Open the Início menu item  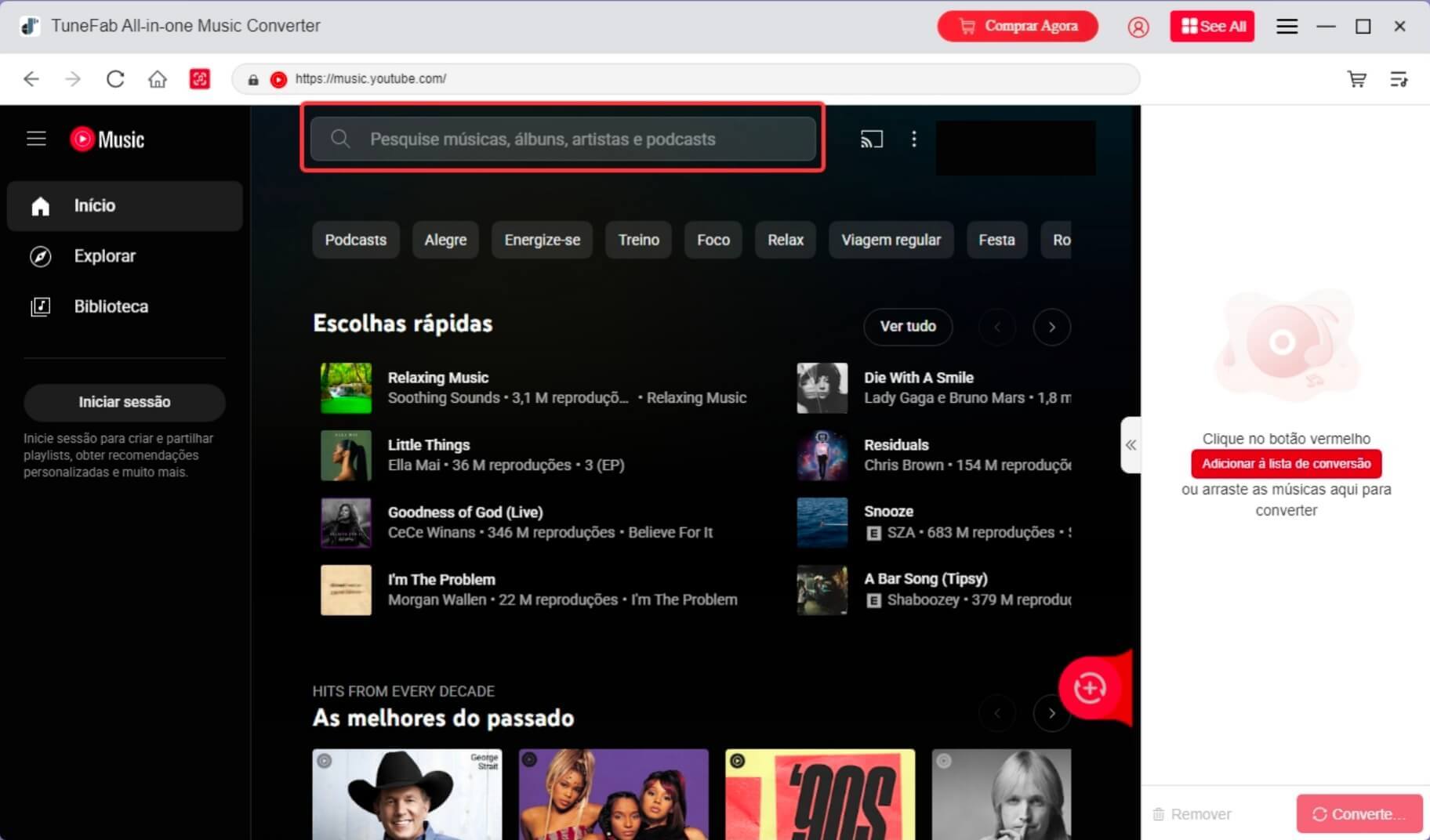pos(125,205)
